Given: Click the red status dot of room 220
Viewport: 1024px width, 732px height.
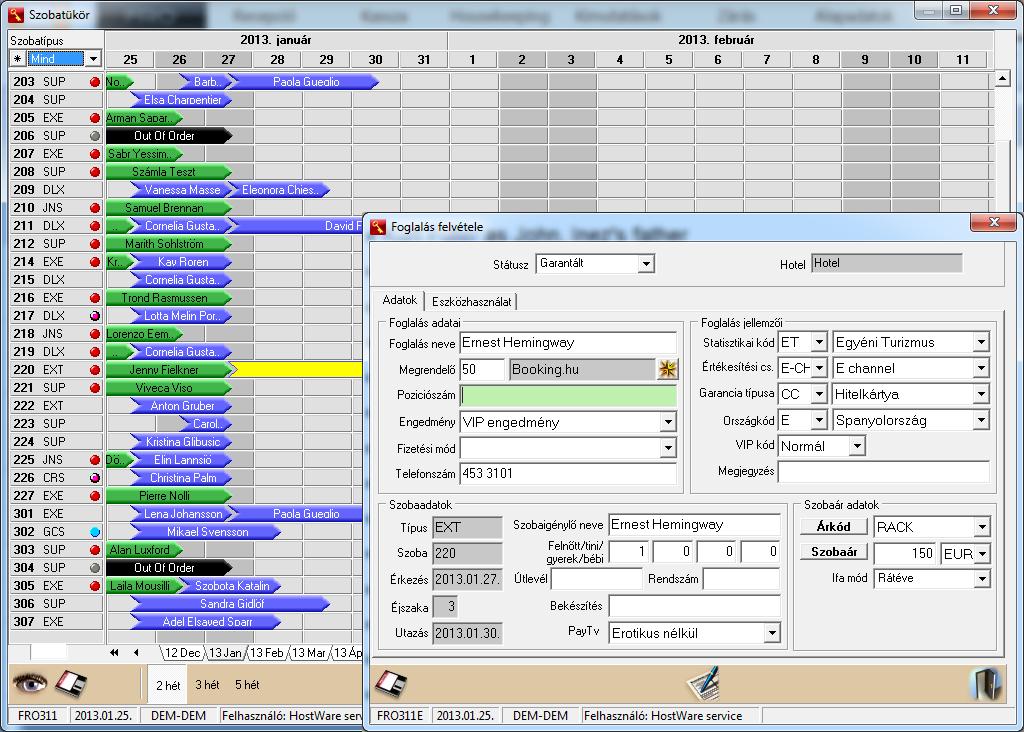Looking at the screenshot, I should coord(95,370).
